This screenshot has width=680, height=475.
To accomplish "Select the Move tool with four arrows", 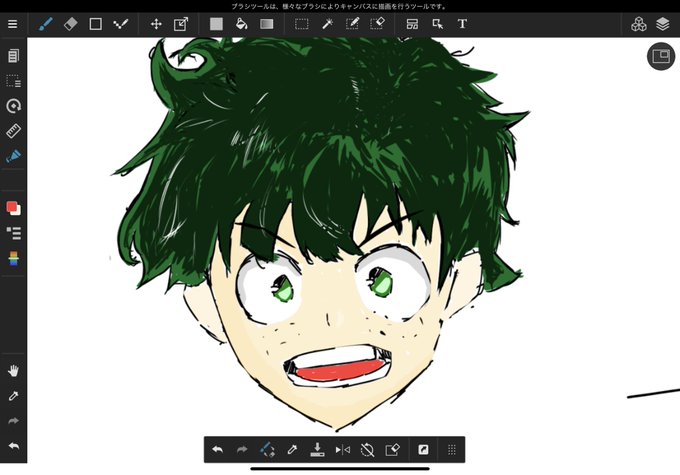I will 156,24.
